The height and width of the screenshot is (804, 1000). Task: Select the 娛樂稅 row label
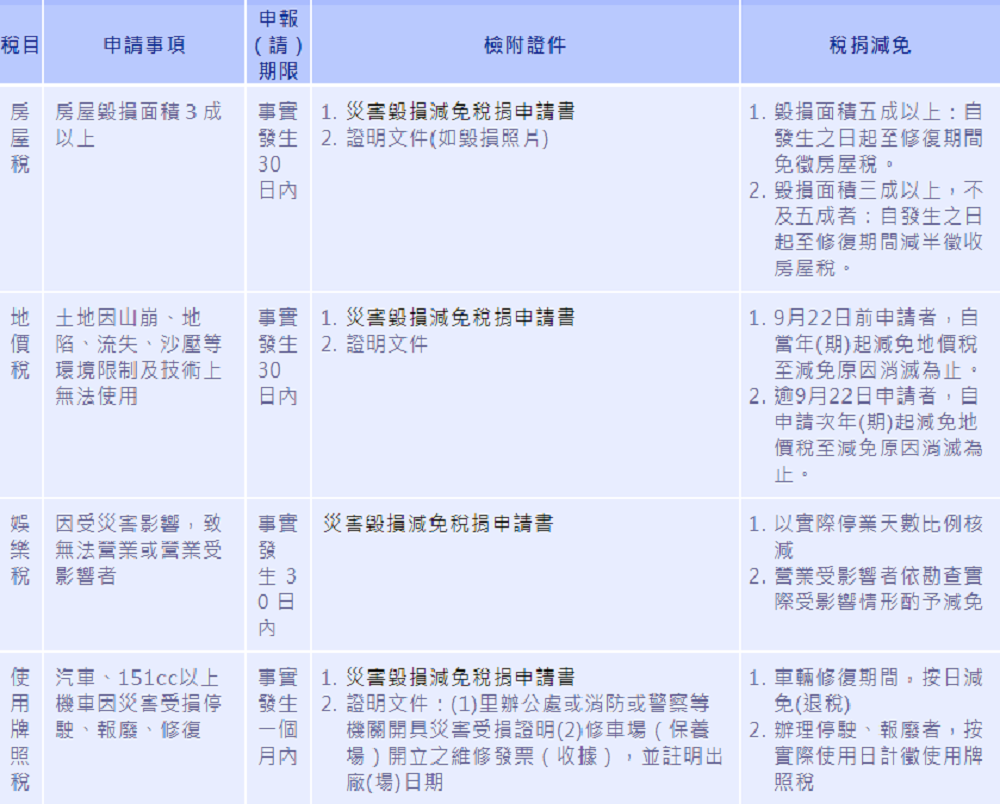[20, 550]
